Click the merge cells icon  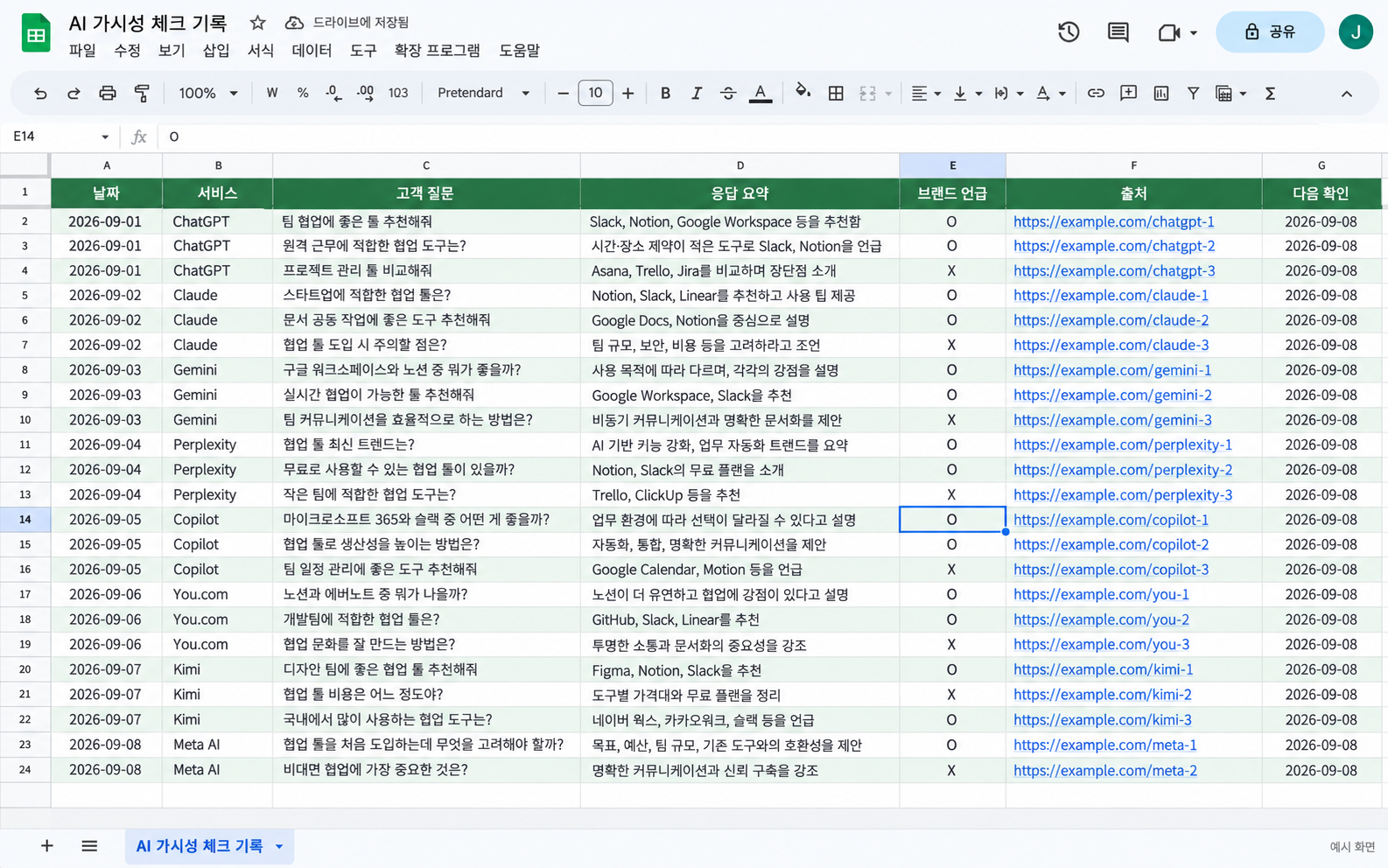(x=867, y=93)
